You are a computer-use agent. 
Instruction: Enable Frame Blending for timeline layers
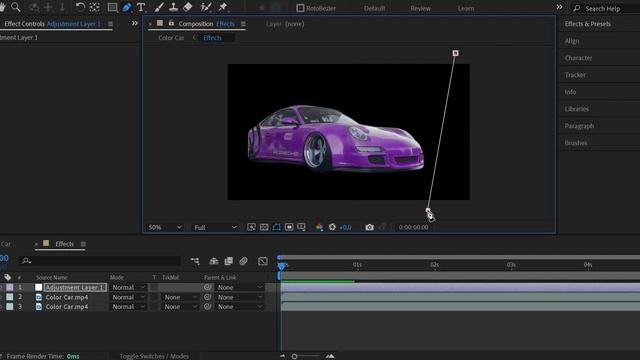coord(229,261)
